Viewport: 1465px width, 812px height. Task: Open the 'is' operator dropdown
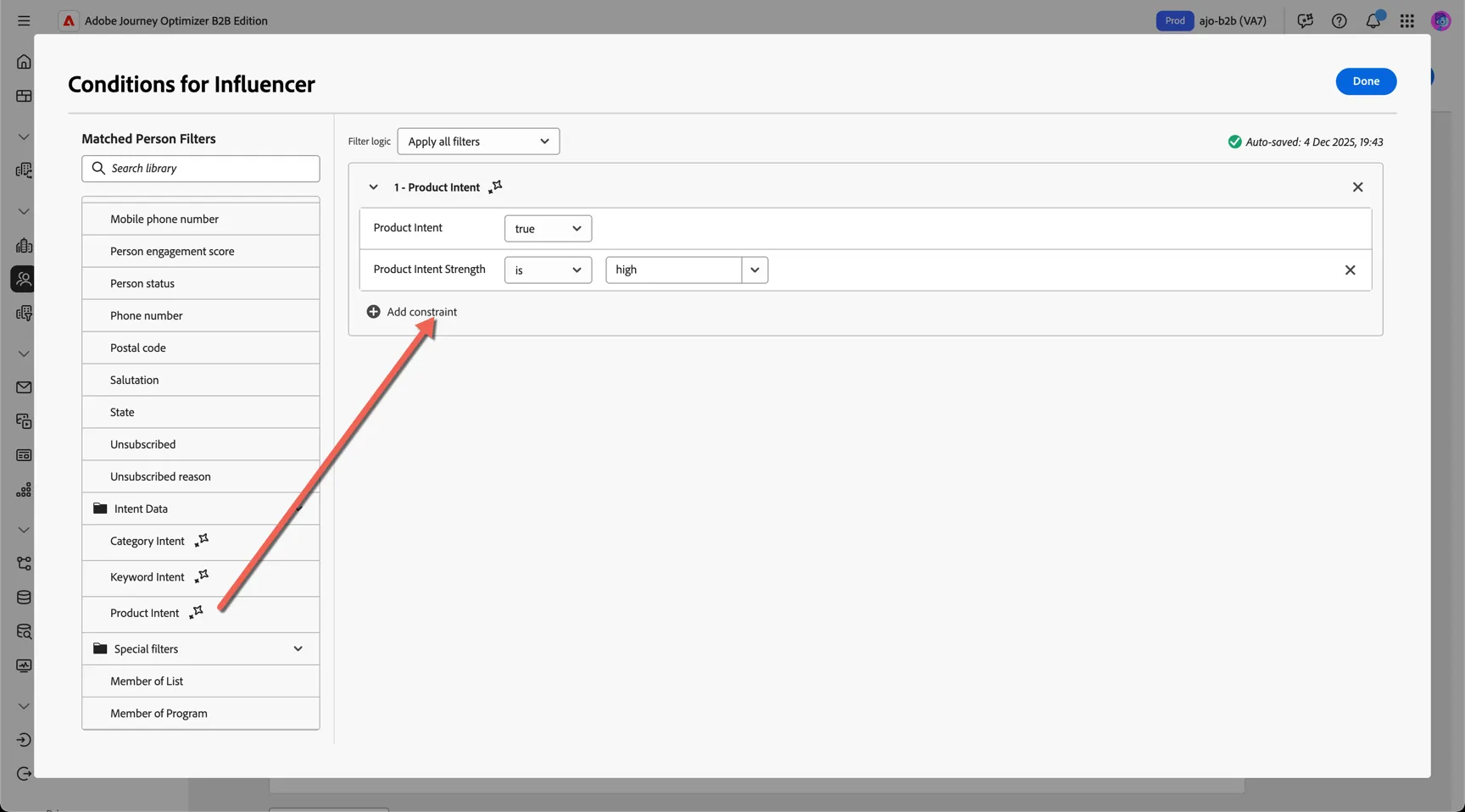(548, 270)
